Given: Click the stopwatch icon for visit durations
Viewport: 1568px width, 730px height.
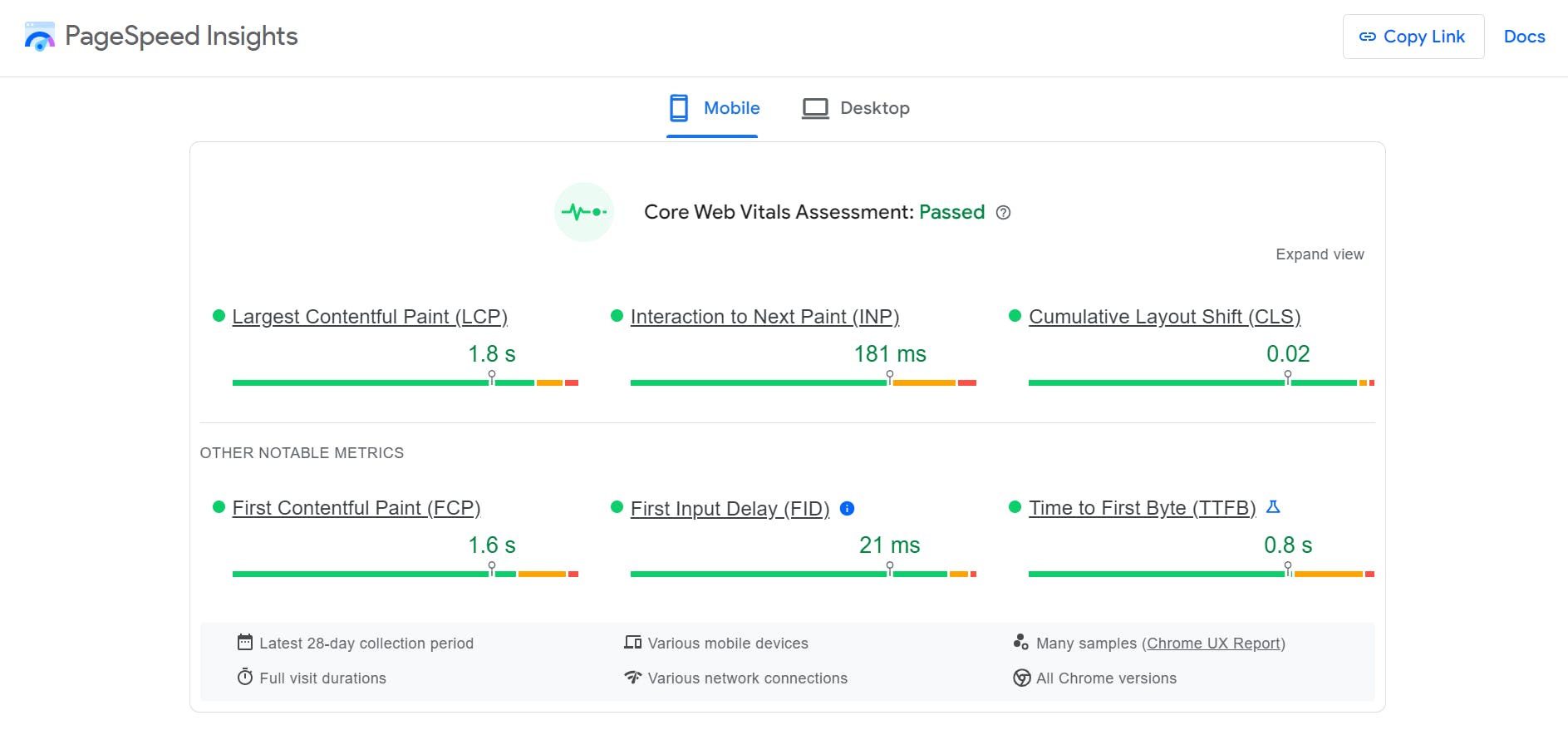Looking at the screenshot, I should [244, 677].
